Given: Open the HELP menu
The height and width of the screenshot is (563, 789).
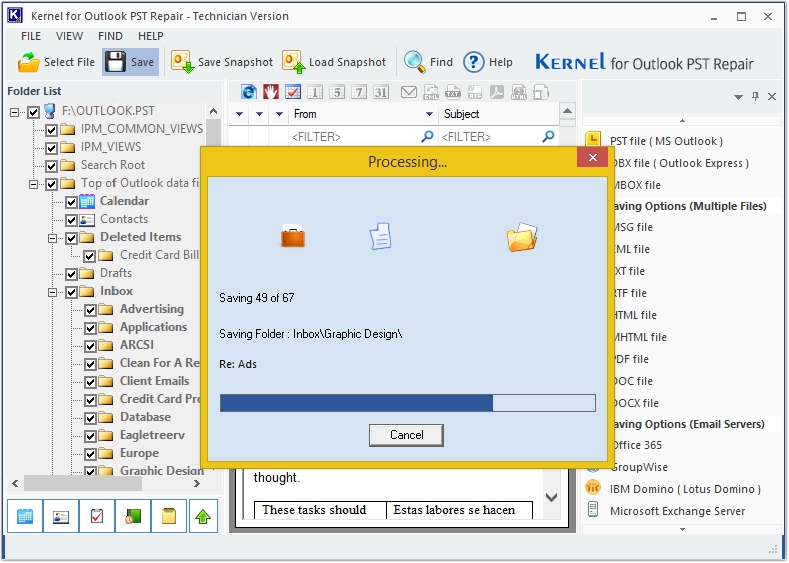Looking at the screenshot, I should pos(150,36).
